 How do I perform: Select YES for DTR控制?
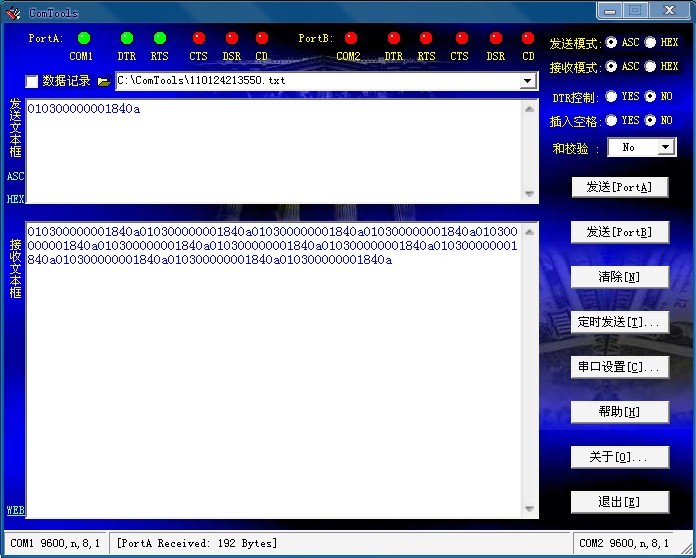pyautogui.click(x=611, y=97)
